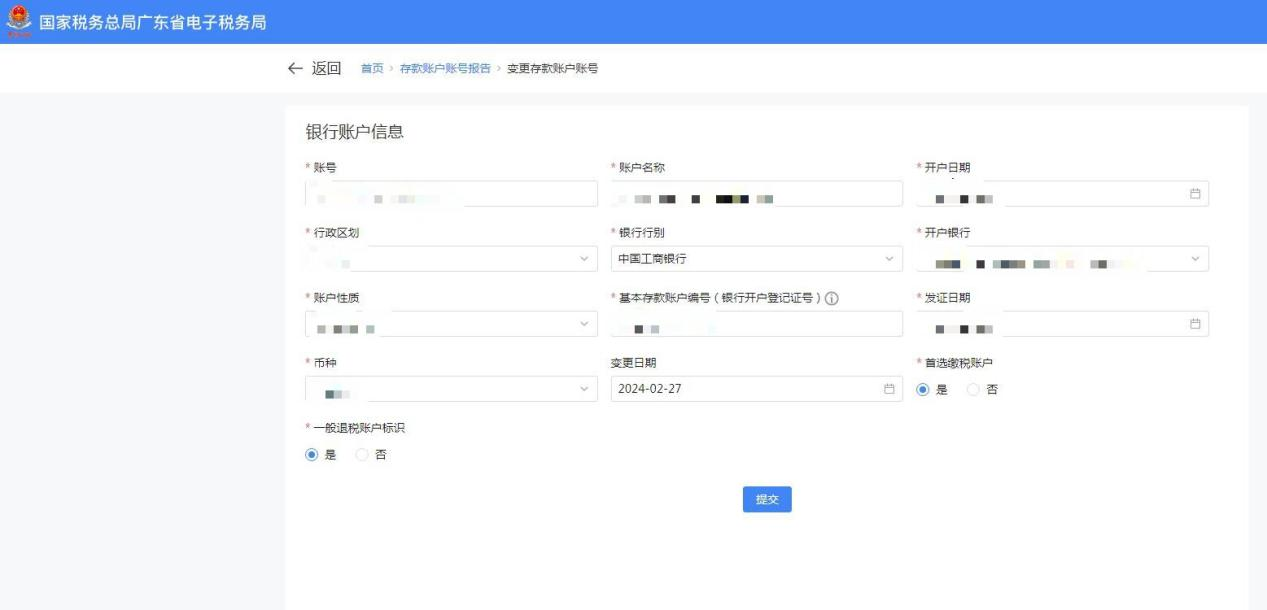Select 是 for 一般退税账户标识
The image size is (1267, 610).
[x=313, y=455]
